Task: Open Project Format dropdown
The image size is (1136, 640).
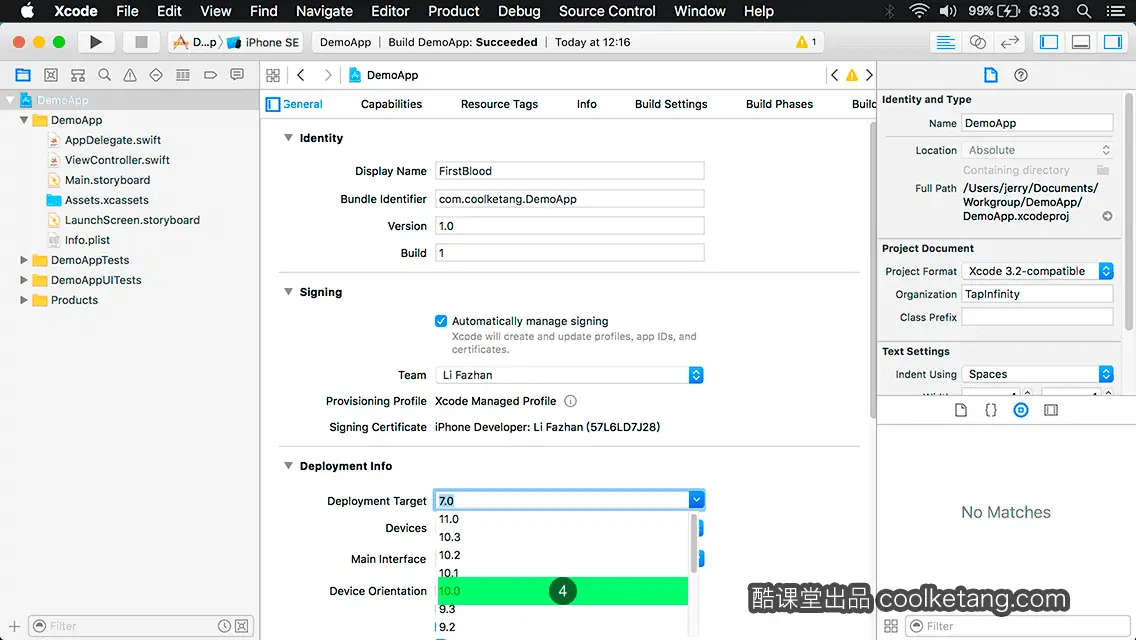Action: click(x=1037, y=271)
